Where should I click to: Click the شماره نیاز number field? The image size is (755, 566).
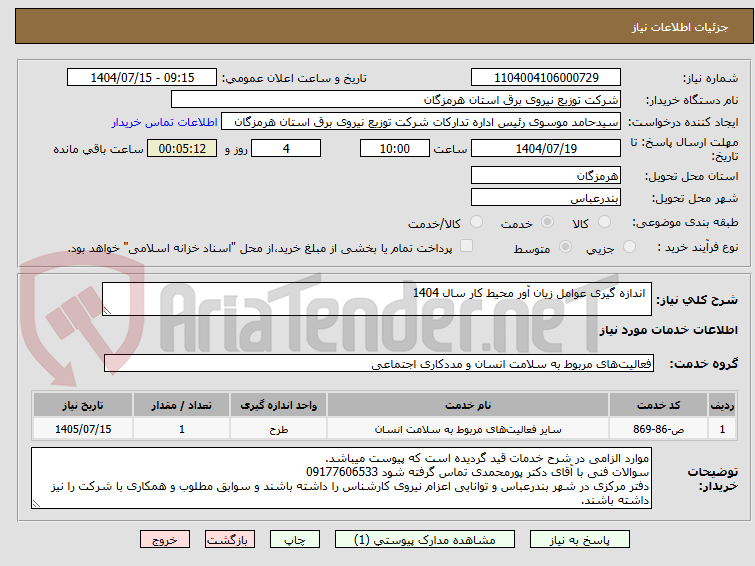(546, 78)
